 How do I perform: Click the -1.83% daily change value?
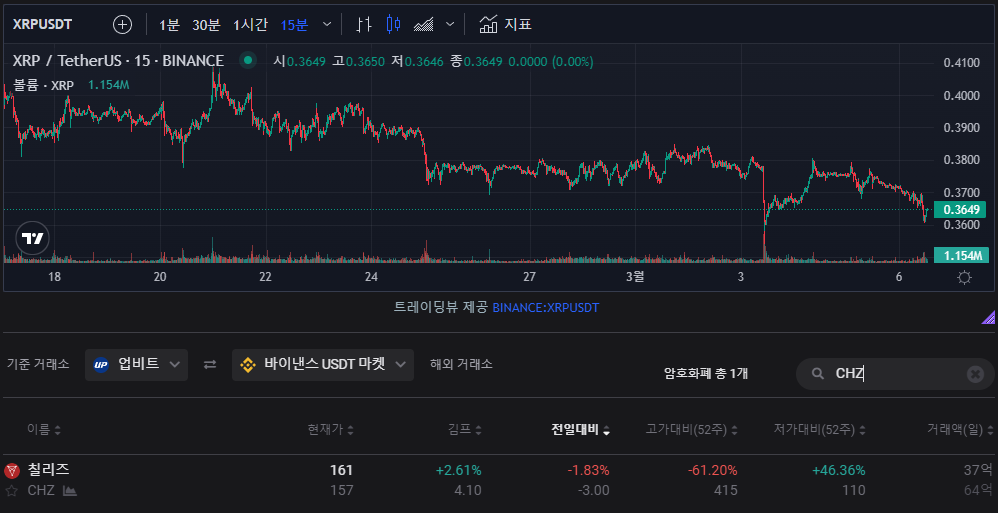[588, 471]
